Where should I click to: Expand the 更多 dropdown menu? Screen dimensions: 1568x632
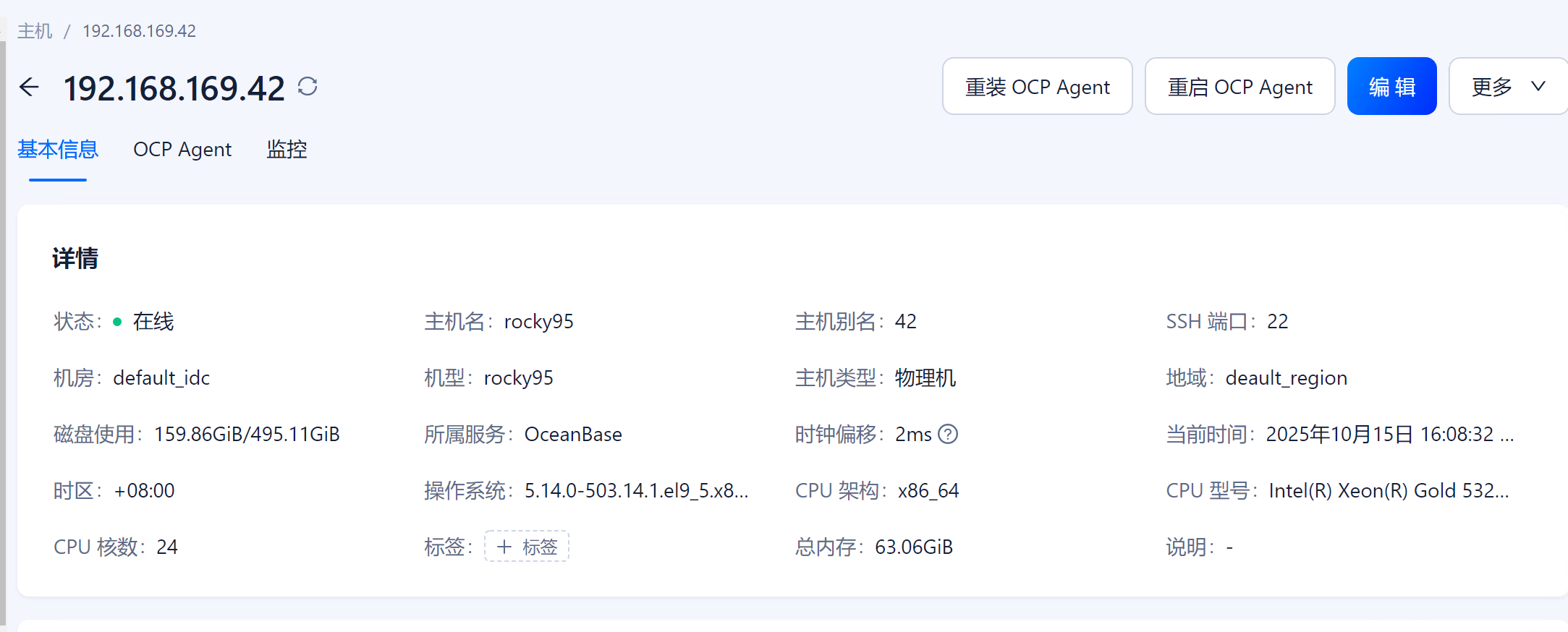1507,87
